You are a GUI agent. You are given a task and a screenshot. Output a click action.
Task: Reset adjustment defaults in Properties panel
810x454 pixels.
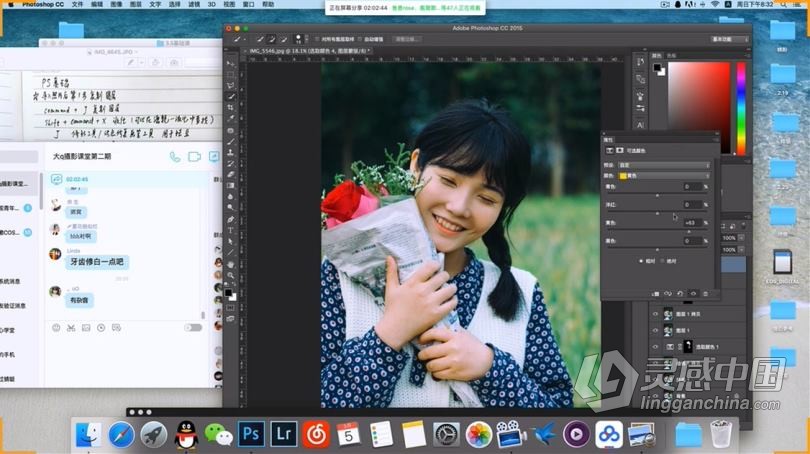coord(680,294)
